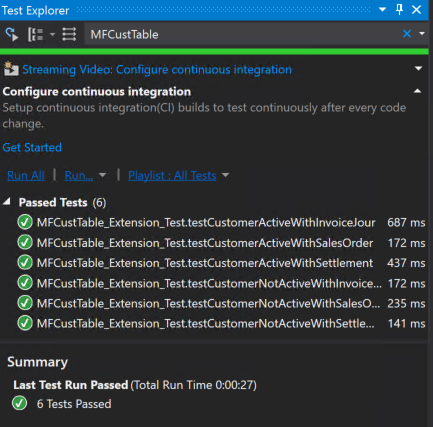Click the streaming video icon
The image size is (433, 427).
(11, 69)
